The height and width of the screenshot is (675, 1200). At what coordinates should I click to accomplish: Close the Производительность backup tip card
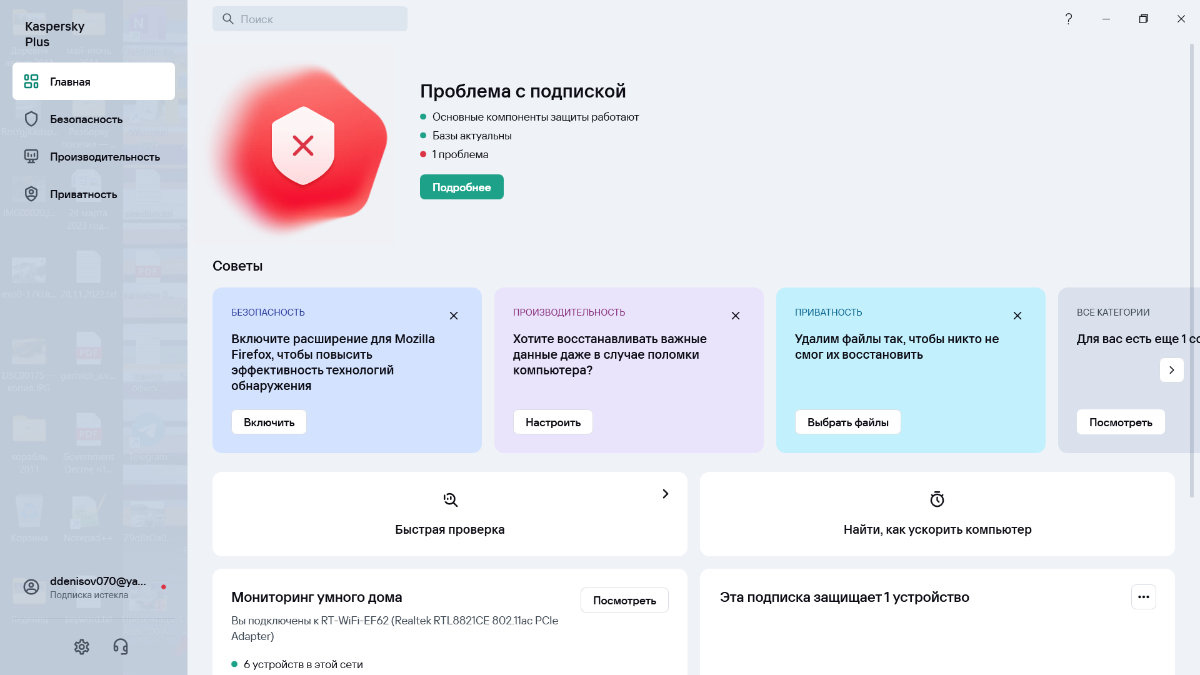735,316
